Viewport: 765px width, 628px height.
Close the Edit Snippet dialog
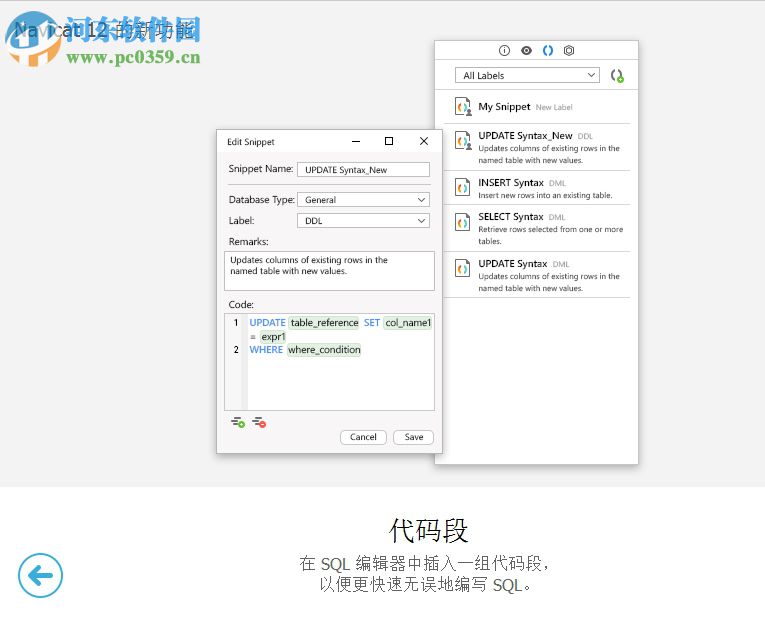coord(424,141)
